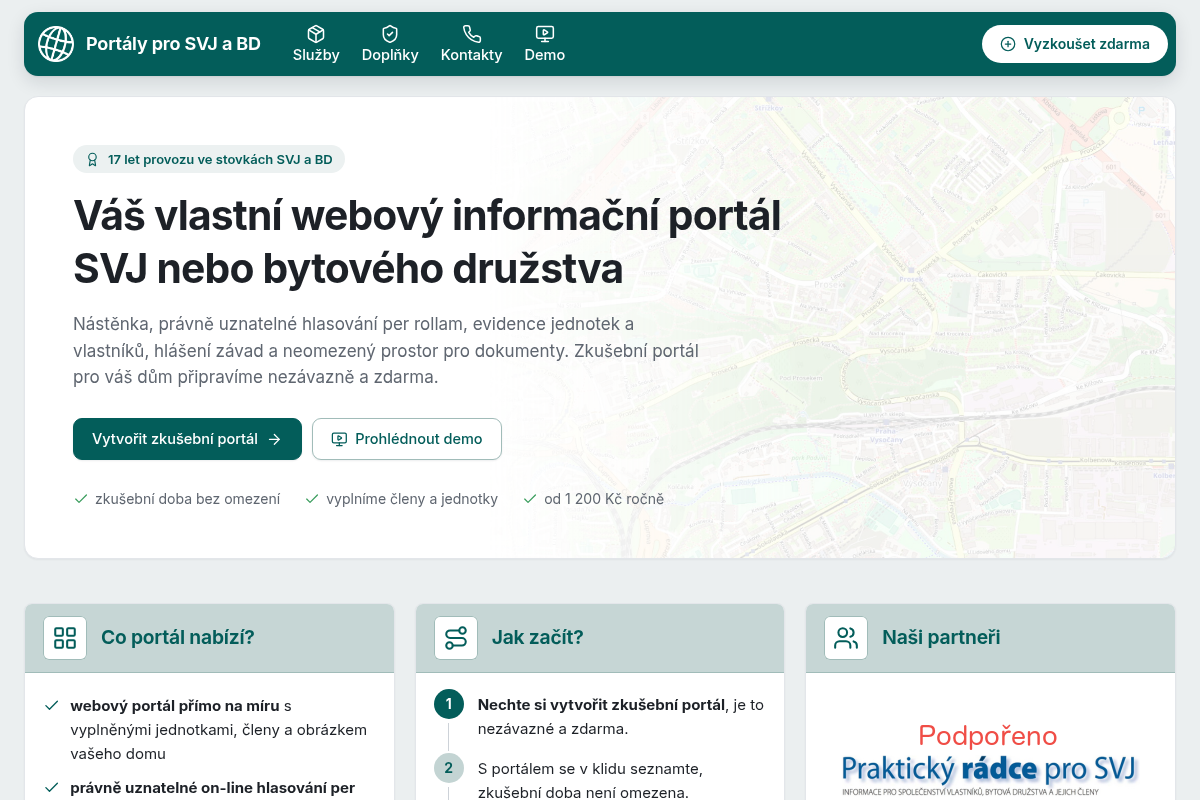
Task: Click the Prohlédnout demo button
Action: [407, 439]
